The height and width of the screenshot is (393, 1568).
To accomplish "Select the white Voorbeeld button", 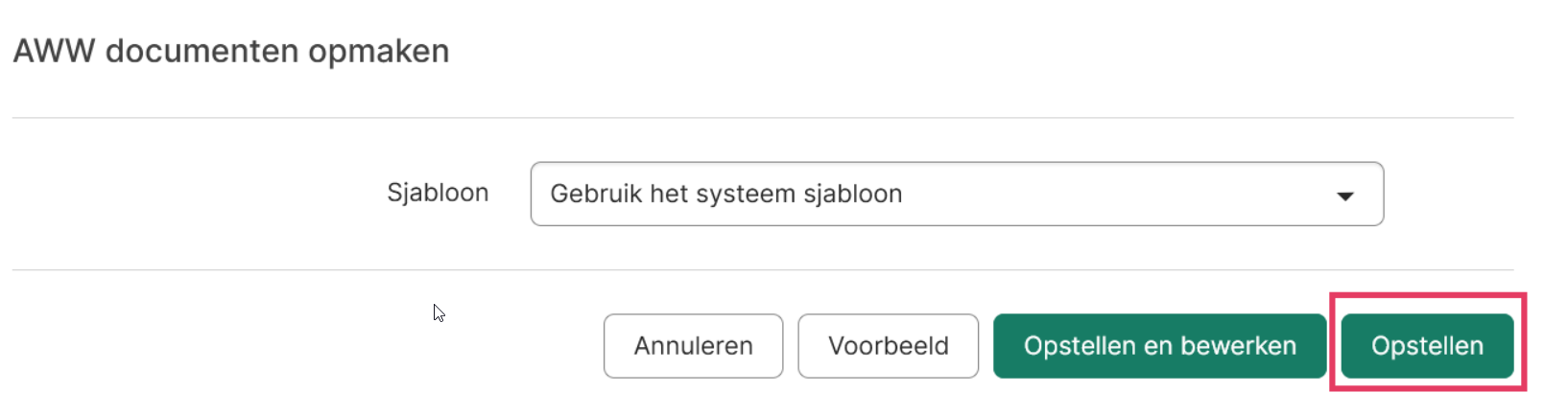I will [x=888, y=346].
